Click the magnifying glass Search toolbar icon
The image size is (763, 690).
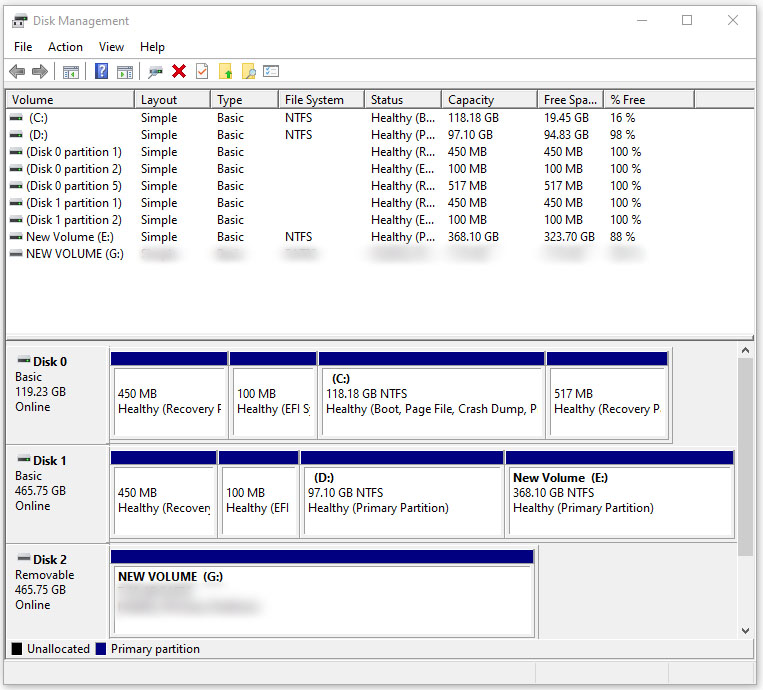[249, 71]
